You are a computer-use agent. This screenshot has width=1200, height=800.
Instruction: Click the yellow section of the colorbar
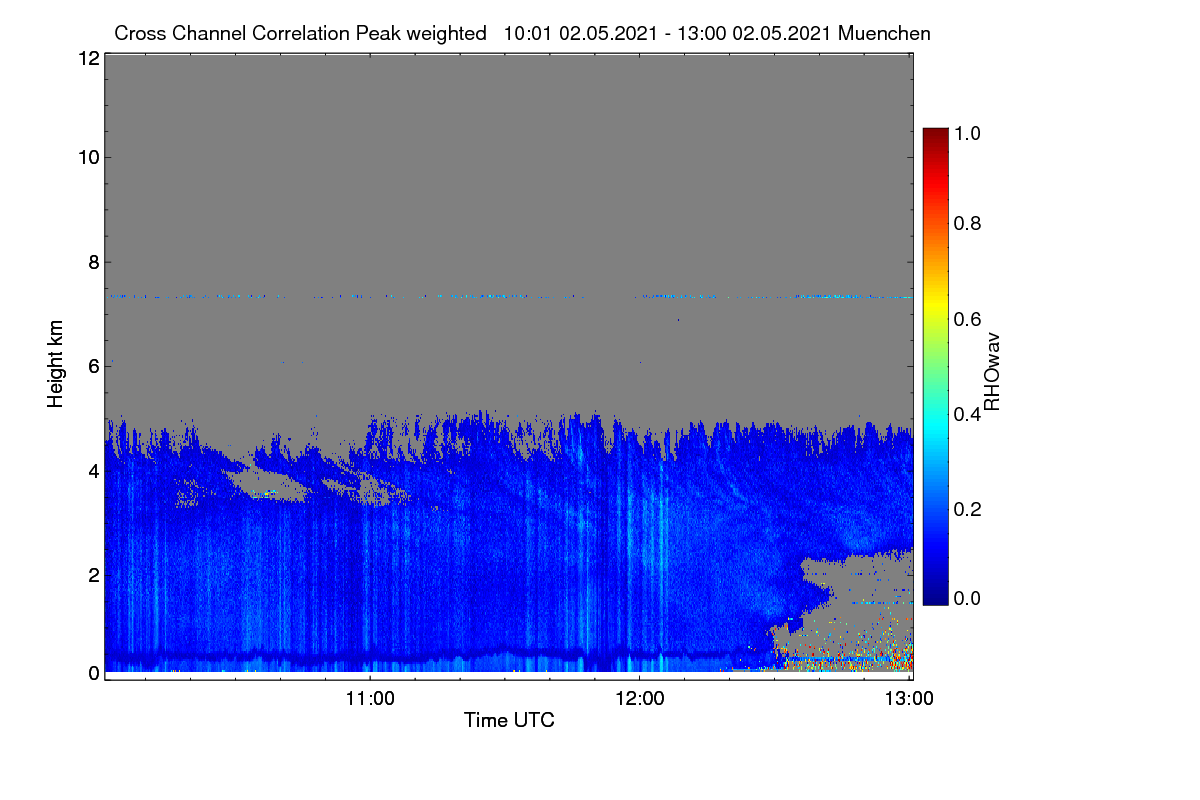[x=934, y=305]
